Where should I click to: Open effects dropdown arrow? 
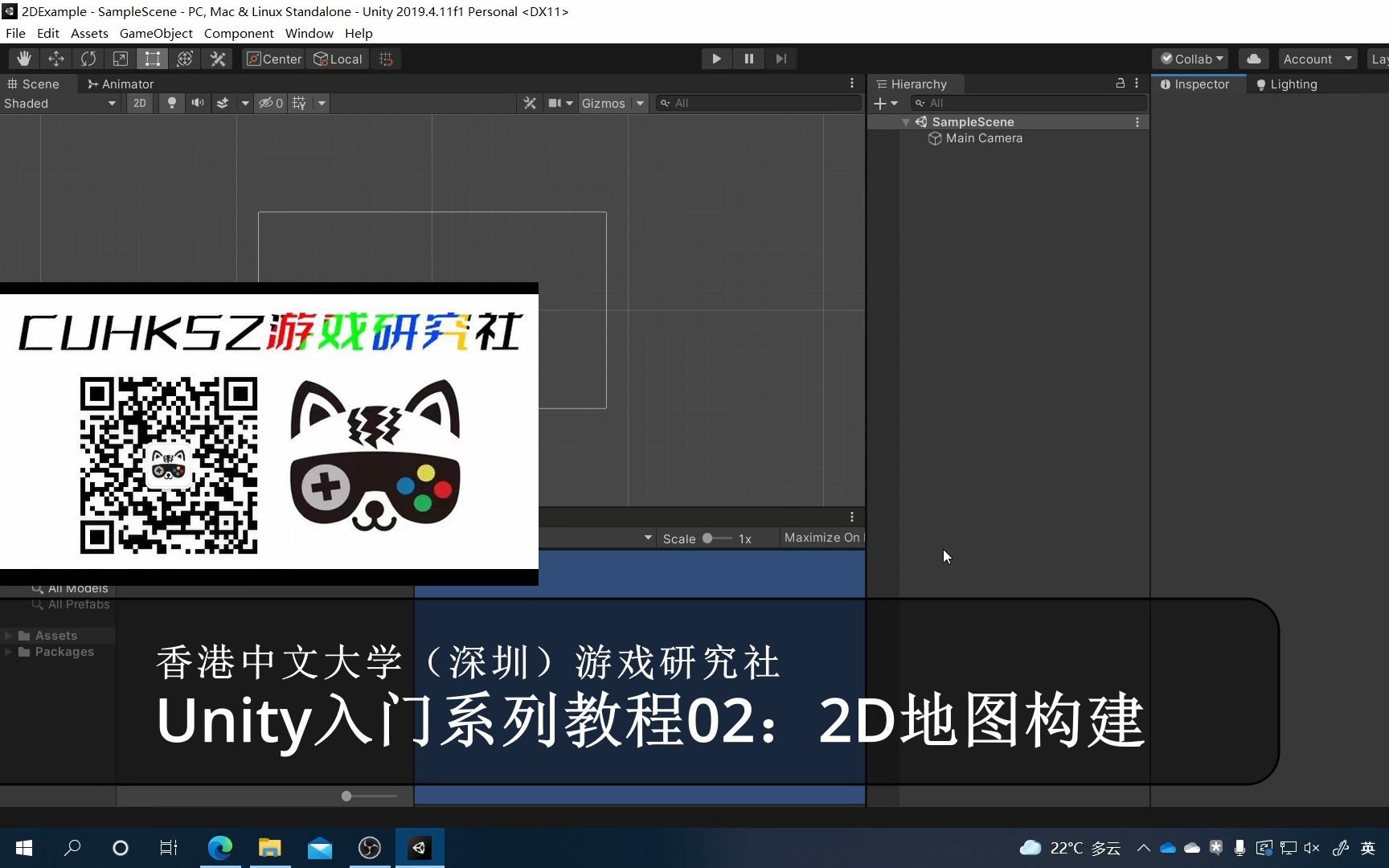(244, 103)
